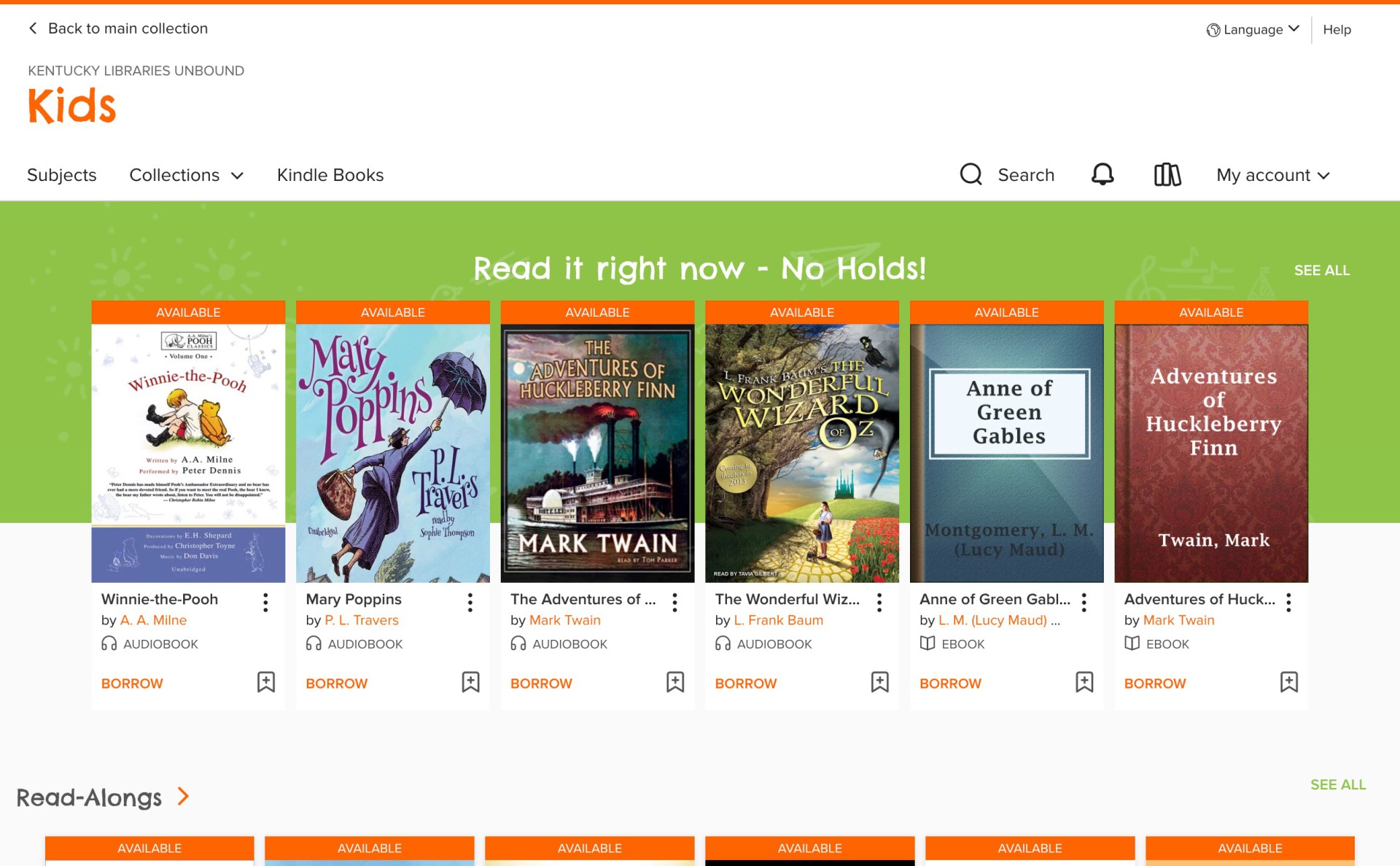Bookmark Adventures of Huckleberry Finn ebook

coord(1289,682)
